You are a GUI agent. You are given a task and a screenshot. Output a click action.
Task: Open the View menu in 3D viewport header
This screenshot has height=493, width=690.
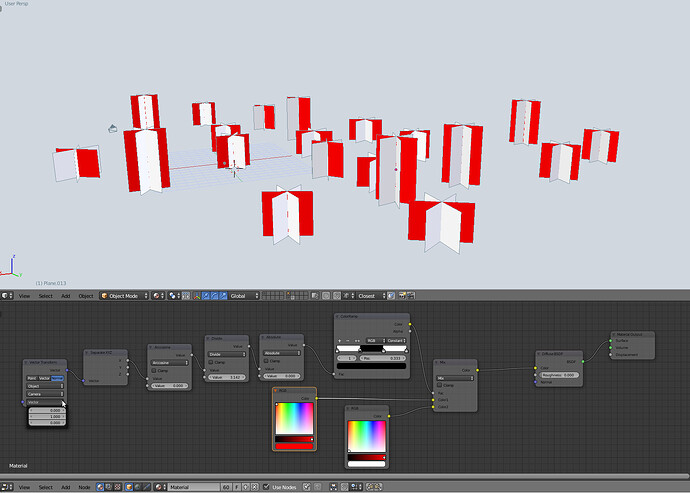point(24,296)
